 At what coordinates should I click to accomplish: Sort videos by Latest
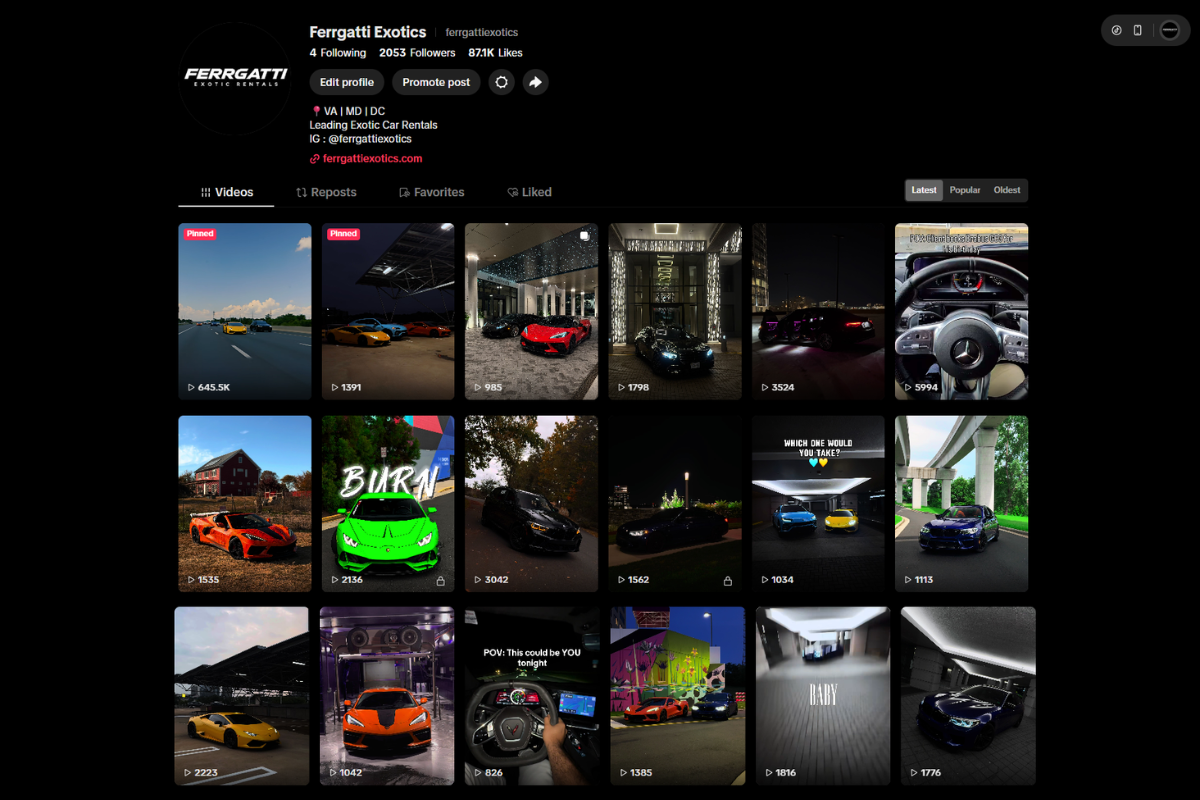click(x=924, y=190)
